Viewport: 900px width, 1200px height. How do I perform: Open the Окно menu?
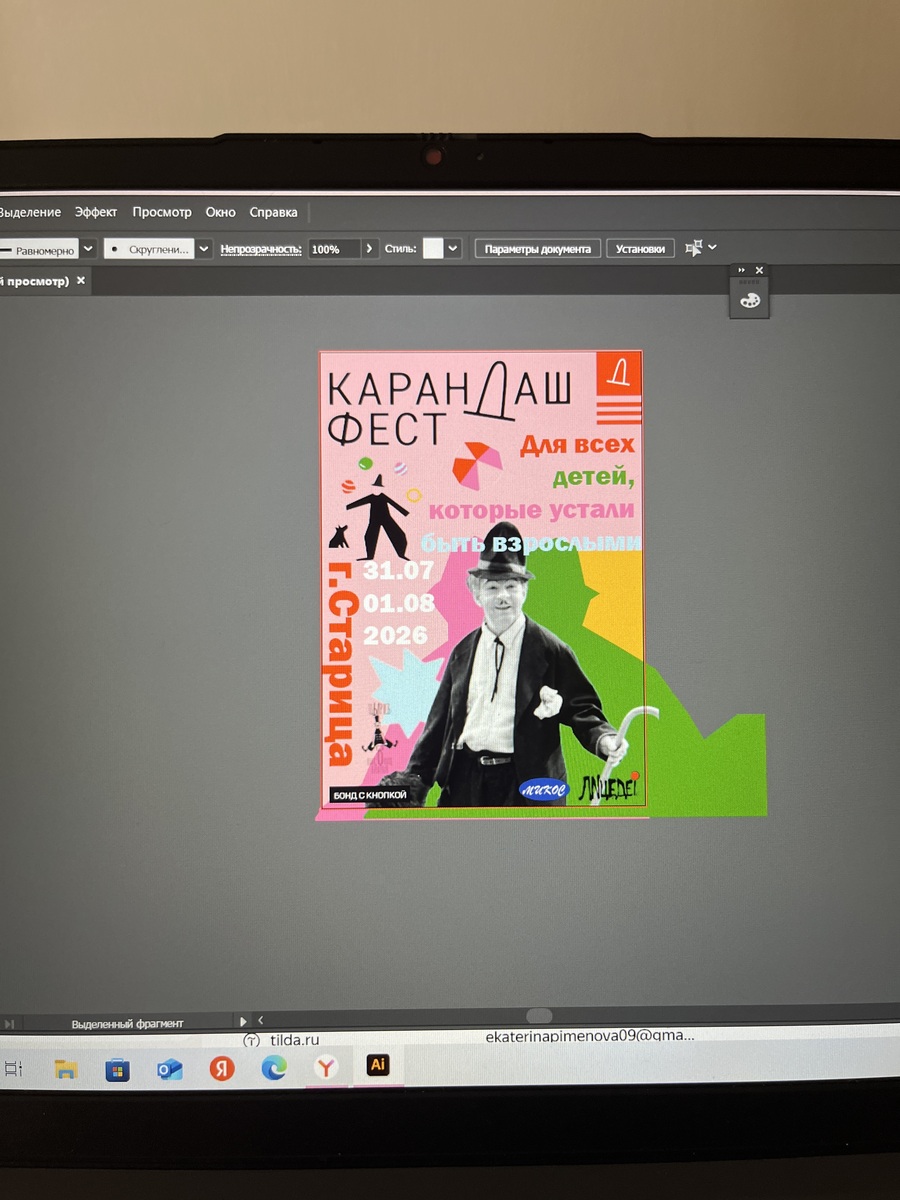(x=221, y=212)
